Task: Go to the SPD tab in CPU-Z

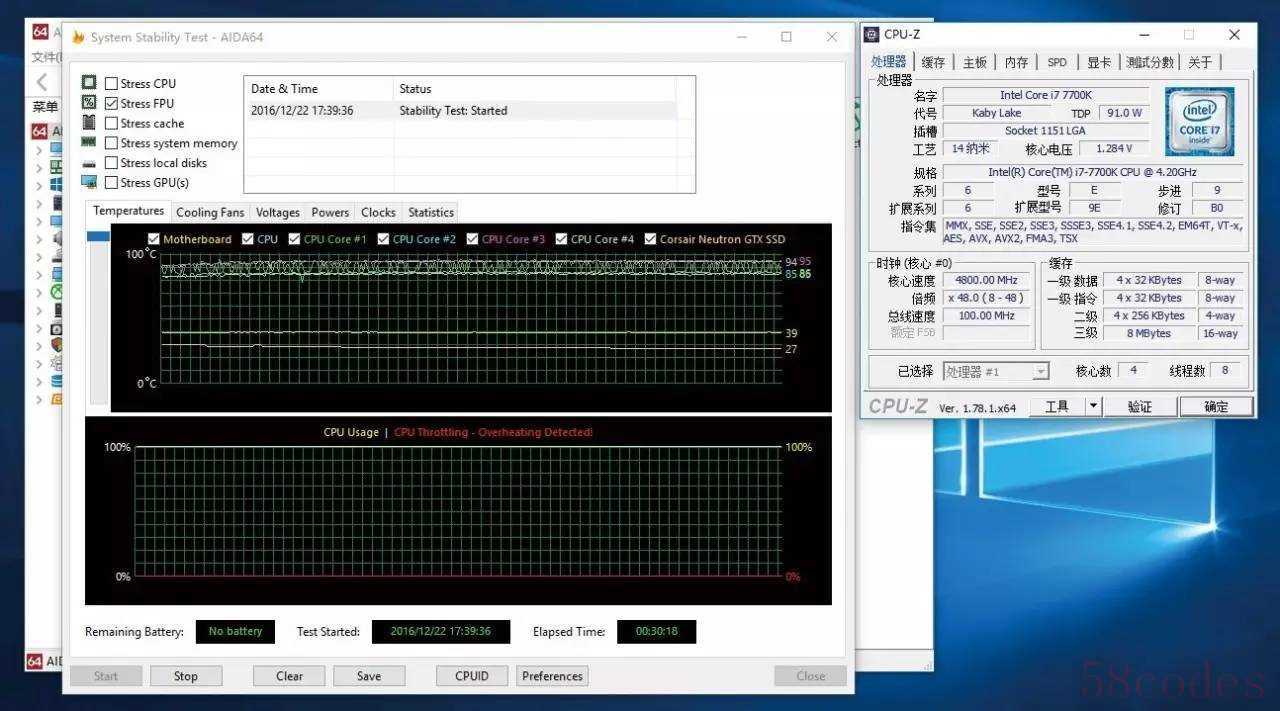Action: coord(1057,62)
